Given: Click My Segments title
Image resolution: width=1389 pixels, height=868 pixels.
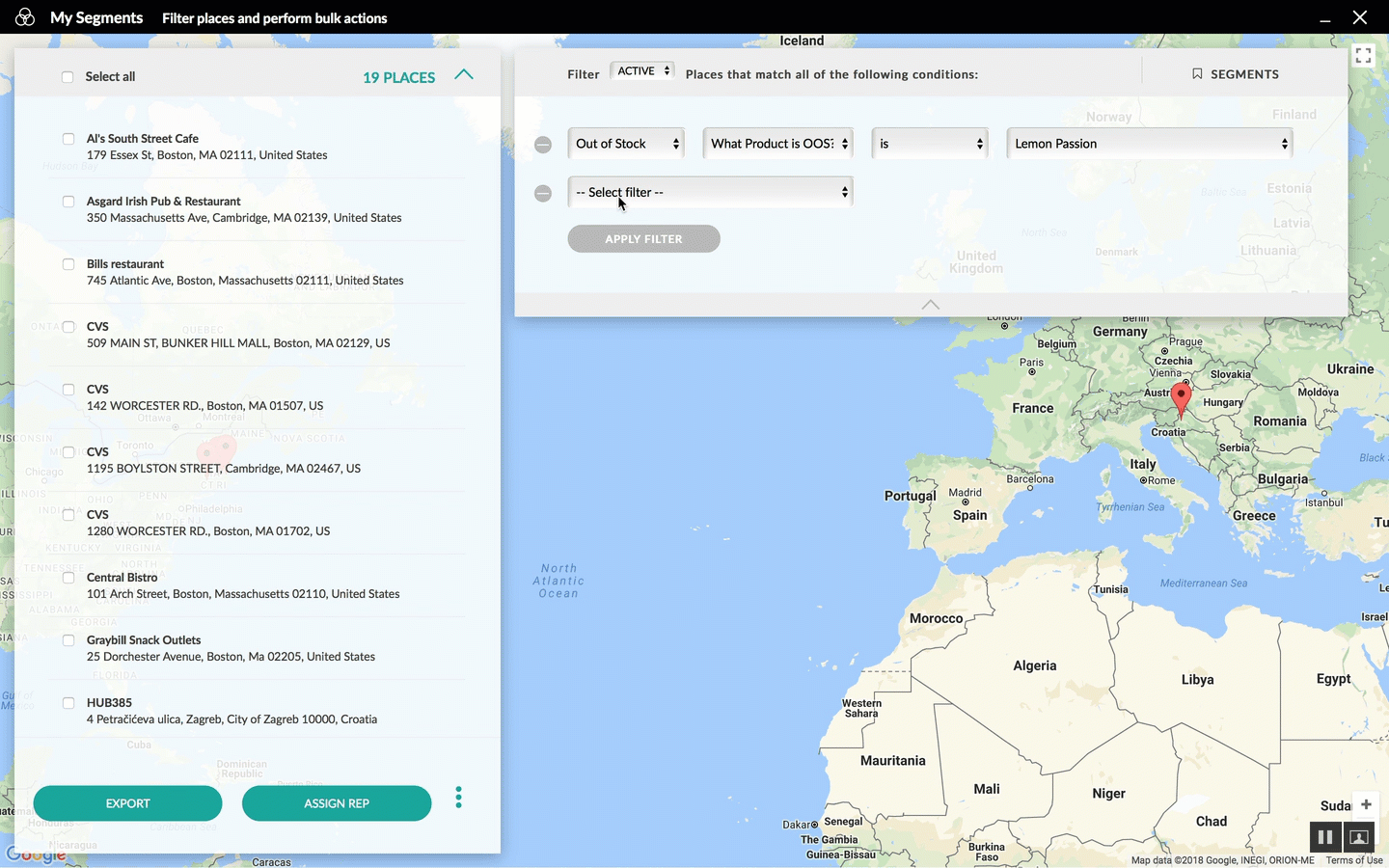Looking at the screenshot, I should (x=96, y=17).
